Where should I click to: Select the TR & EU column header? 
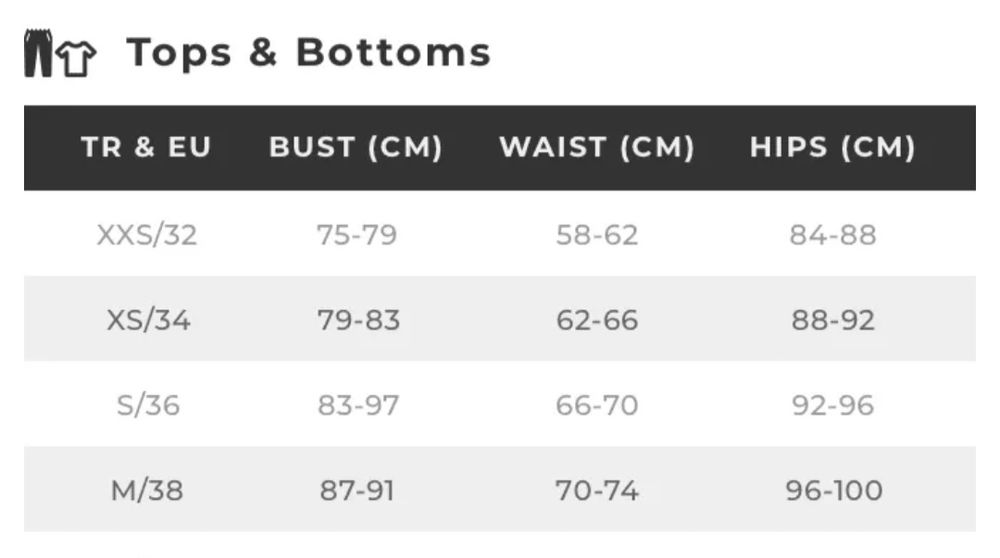coord(146,148)
